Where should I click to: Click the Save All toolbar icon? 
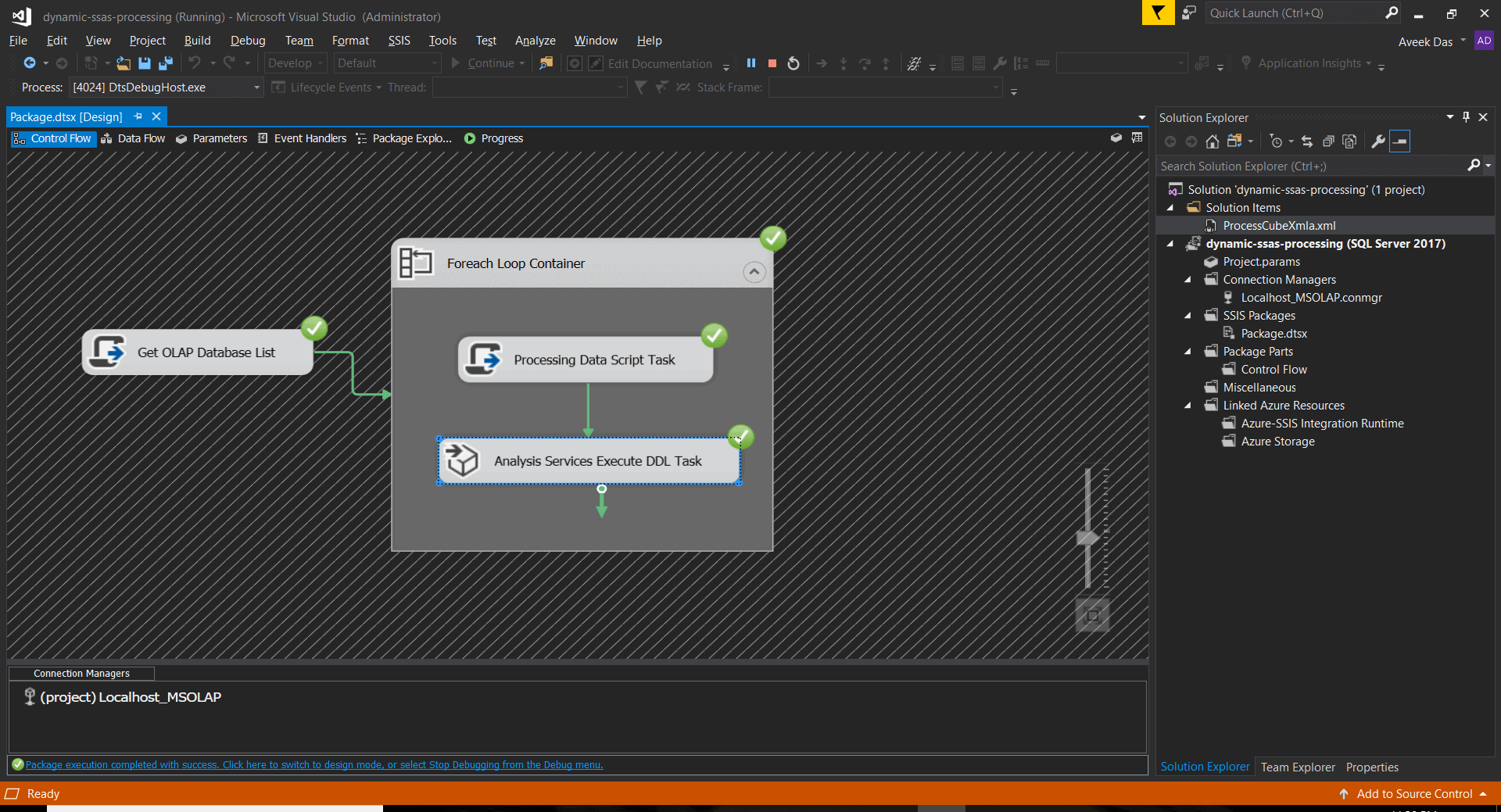[165, 63]
